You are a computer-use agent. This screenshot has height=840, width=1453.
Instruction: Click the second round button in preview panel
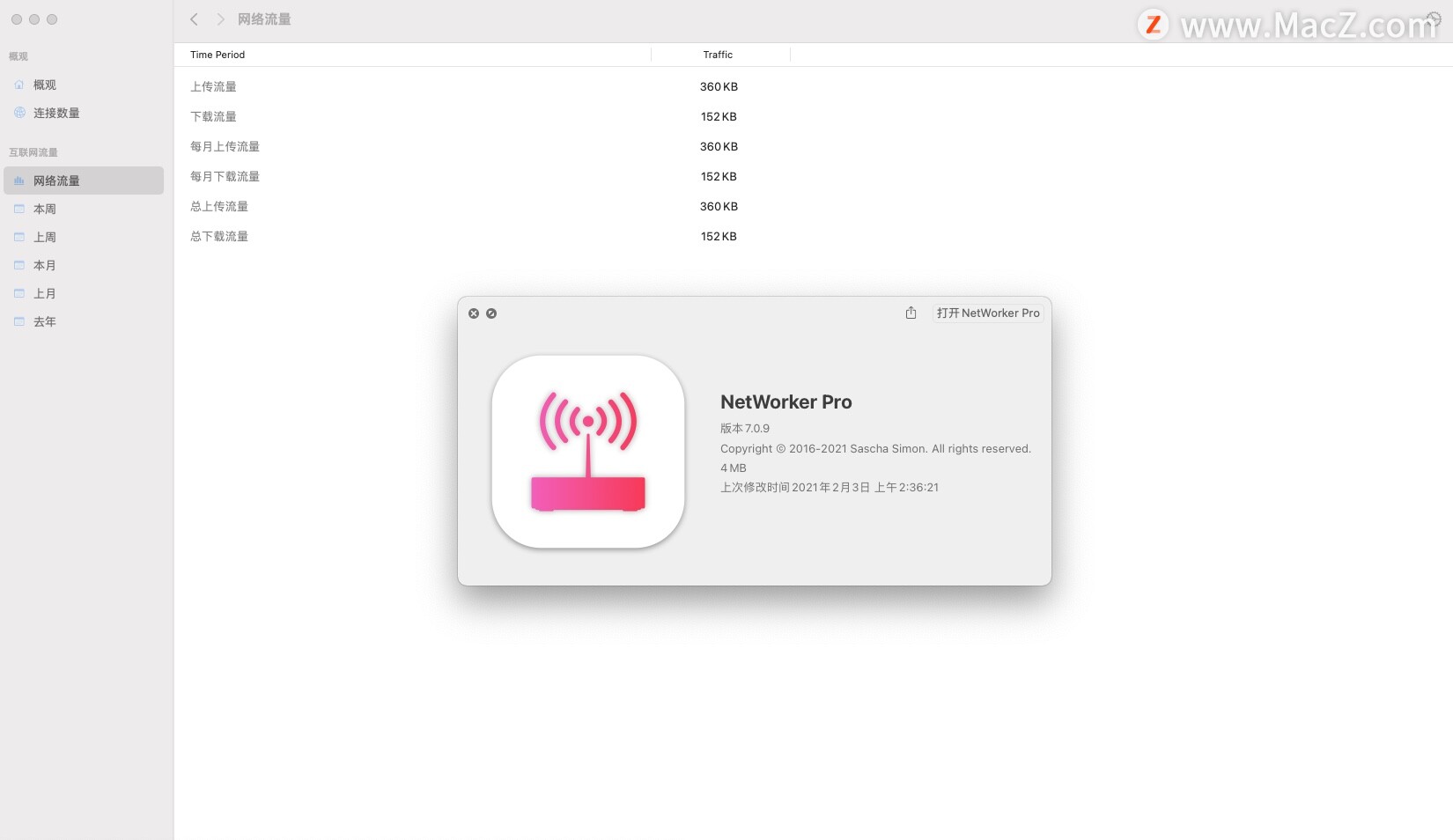[x=491, y=313]
